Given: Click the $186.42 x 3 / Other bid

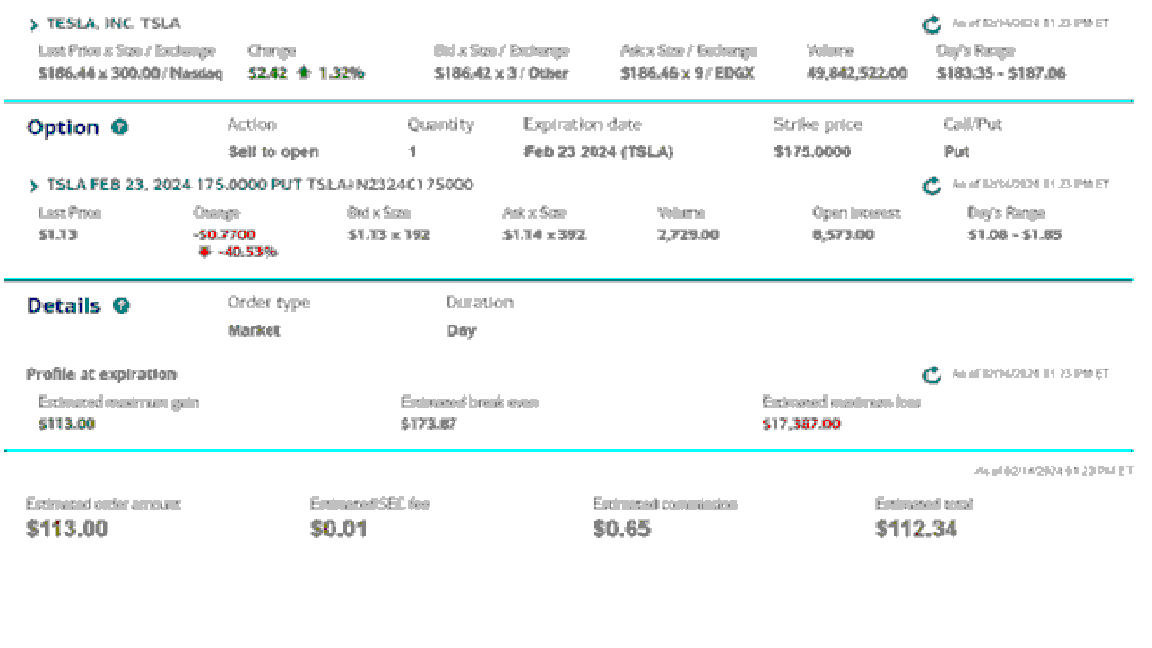Looking at the screenshot, I should pos(501,73).
